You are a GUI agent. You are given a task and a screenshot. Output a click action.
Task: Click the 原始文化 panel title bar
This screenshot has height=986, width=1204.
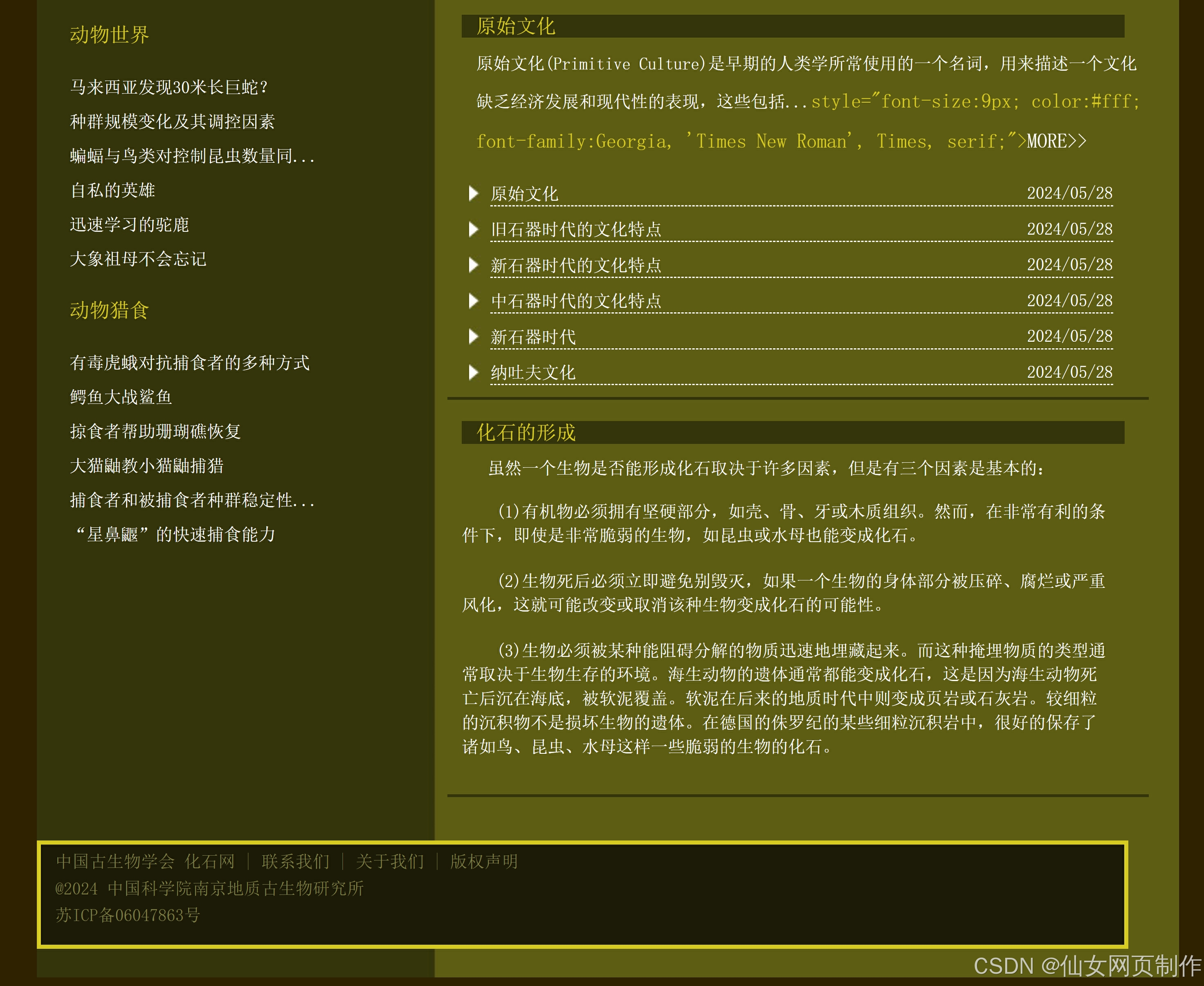tap(793, 26)
